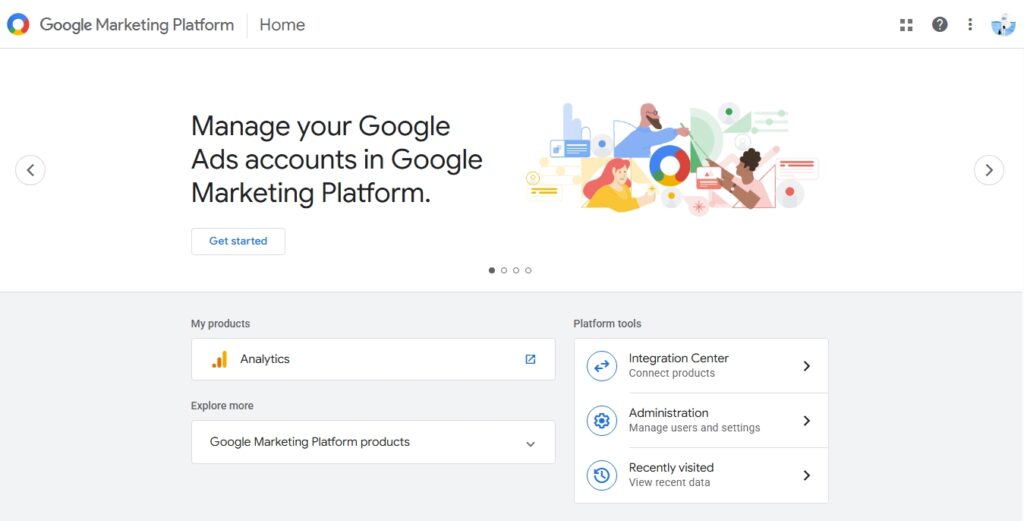The width and height of the screenshot is (1024, 521).
Task: Open the help question mark icon
Action: pos(939,25)
